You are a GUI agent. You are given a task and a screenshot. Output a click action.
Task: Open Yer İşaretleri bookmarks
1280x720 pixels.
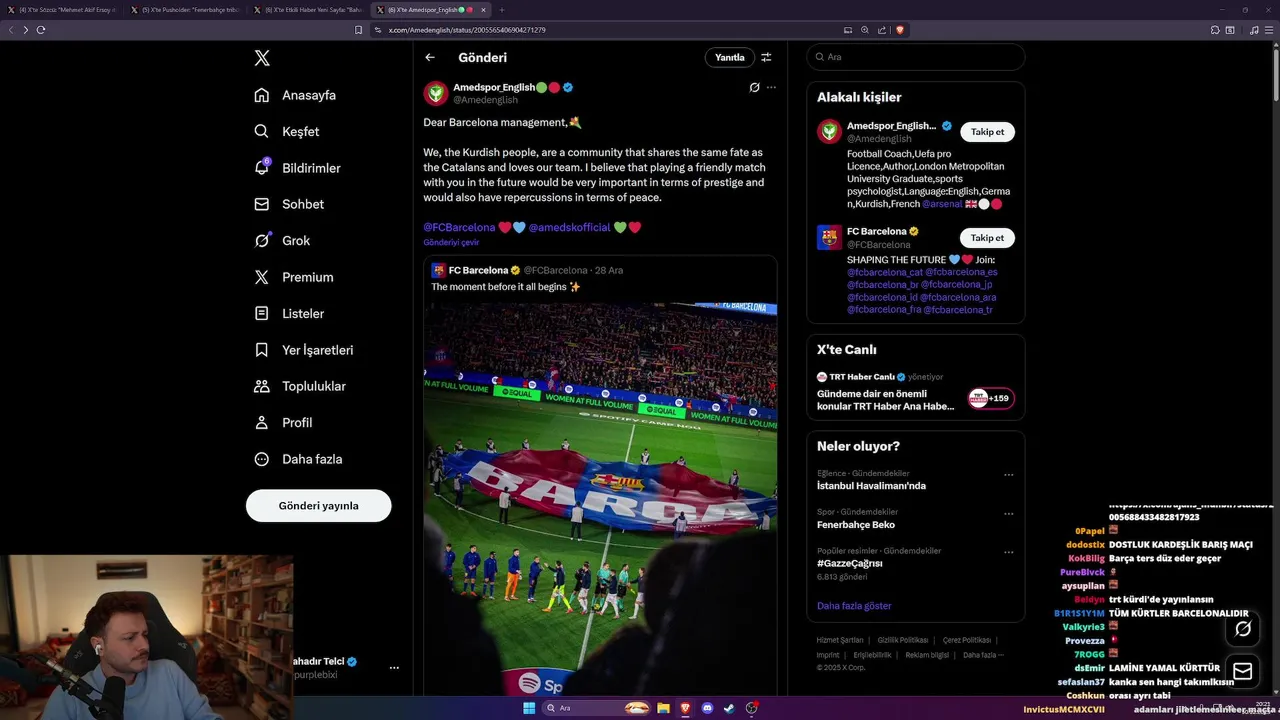pyautogui.click(x=303, y=350)
